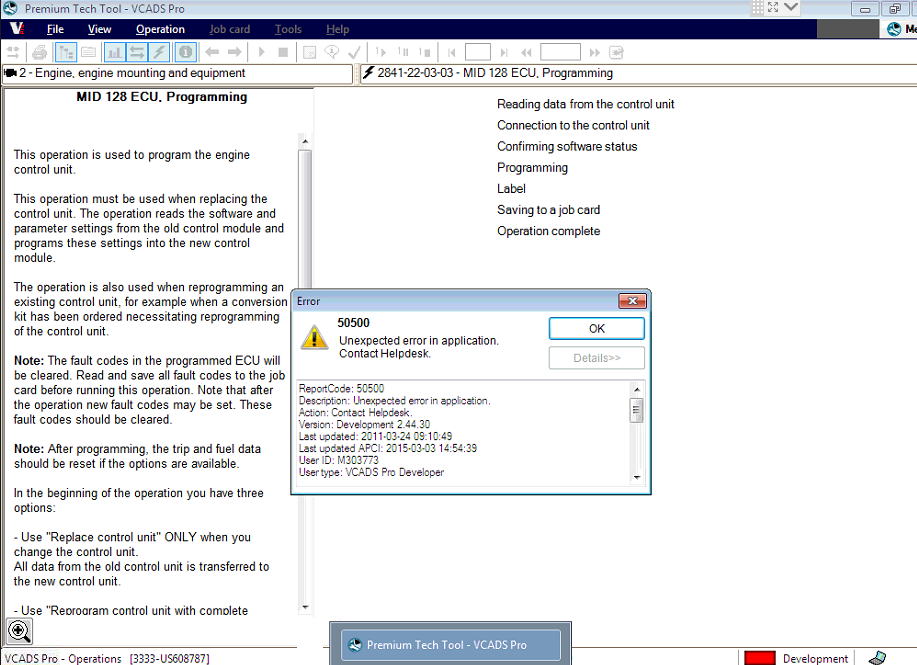The height and width of the screenshot is (665, 917).
Task: Click the first blank toolbar input box
Action: point(478,52)
